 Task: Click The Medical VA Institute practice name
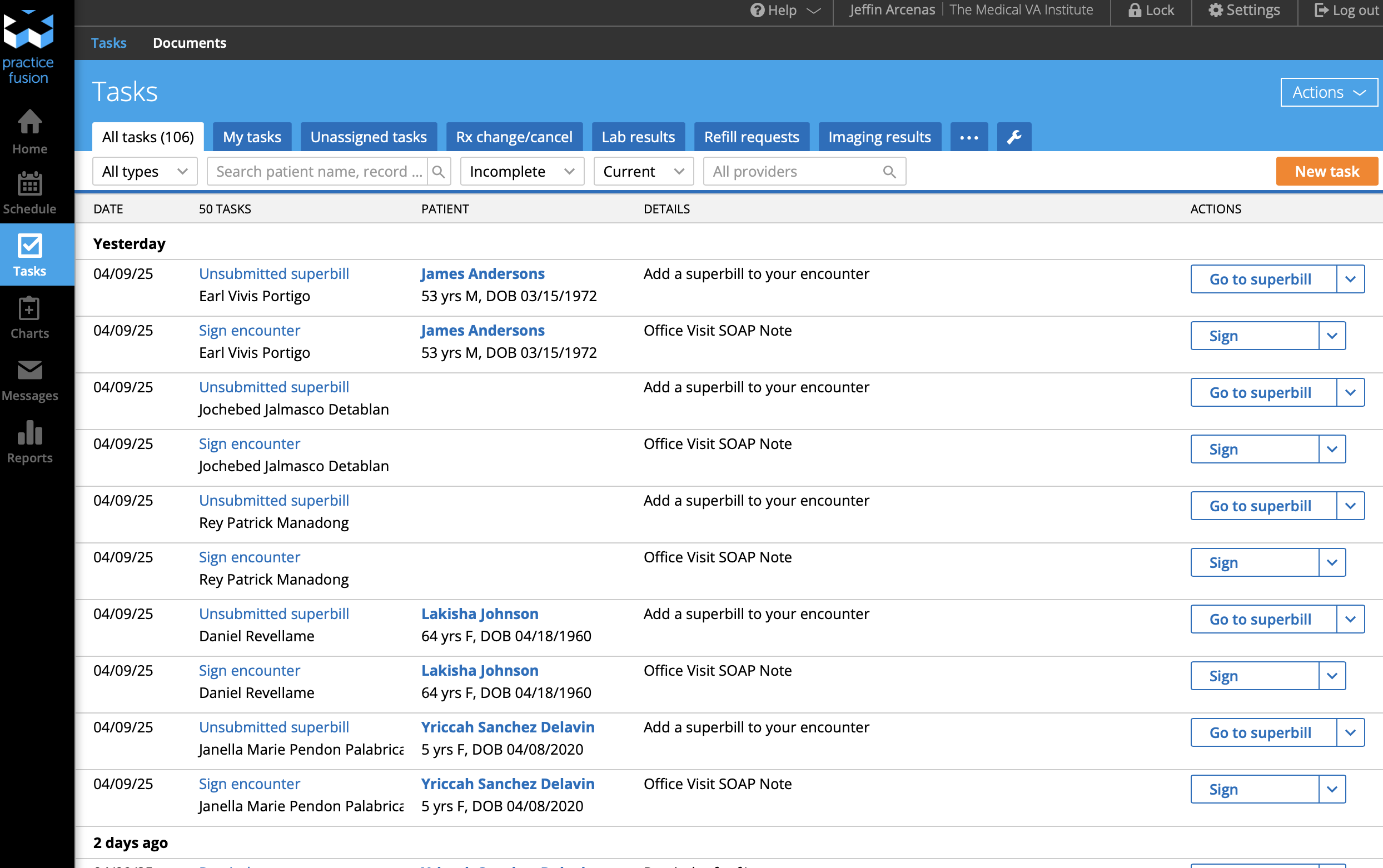click(1021, 10)
